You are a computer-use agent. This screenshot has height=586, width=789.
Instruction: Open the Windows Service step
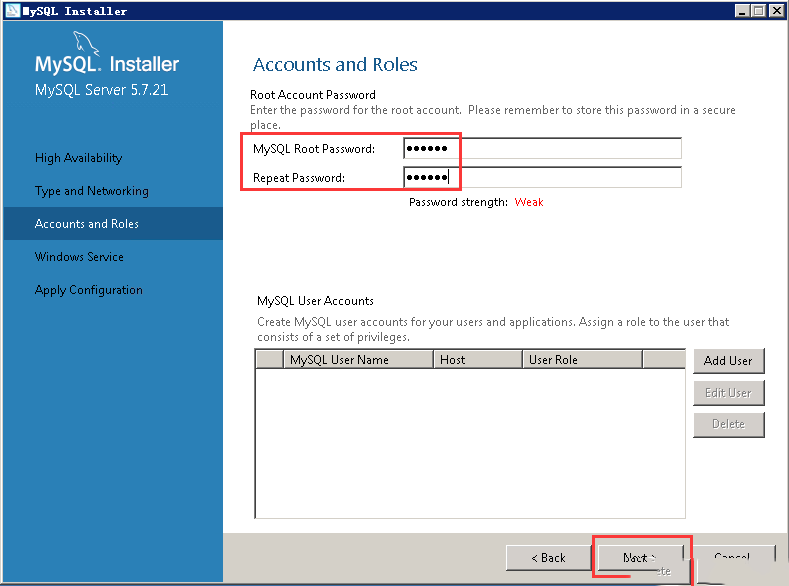79,257
